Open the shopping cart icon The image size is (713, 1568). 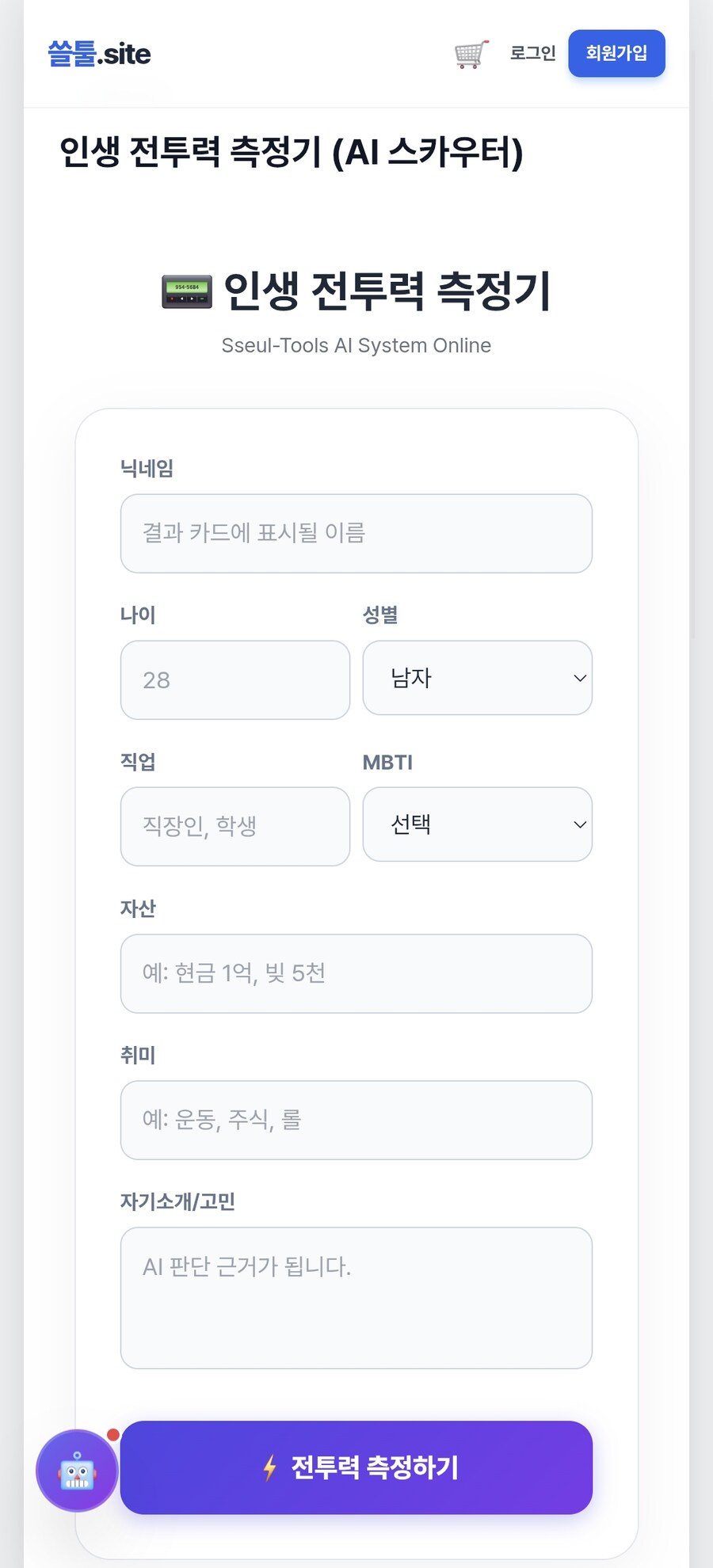point(469,52)
